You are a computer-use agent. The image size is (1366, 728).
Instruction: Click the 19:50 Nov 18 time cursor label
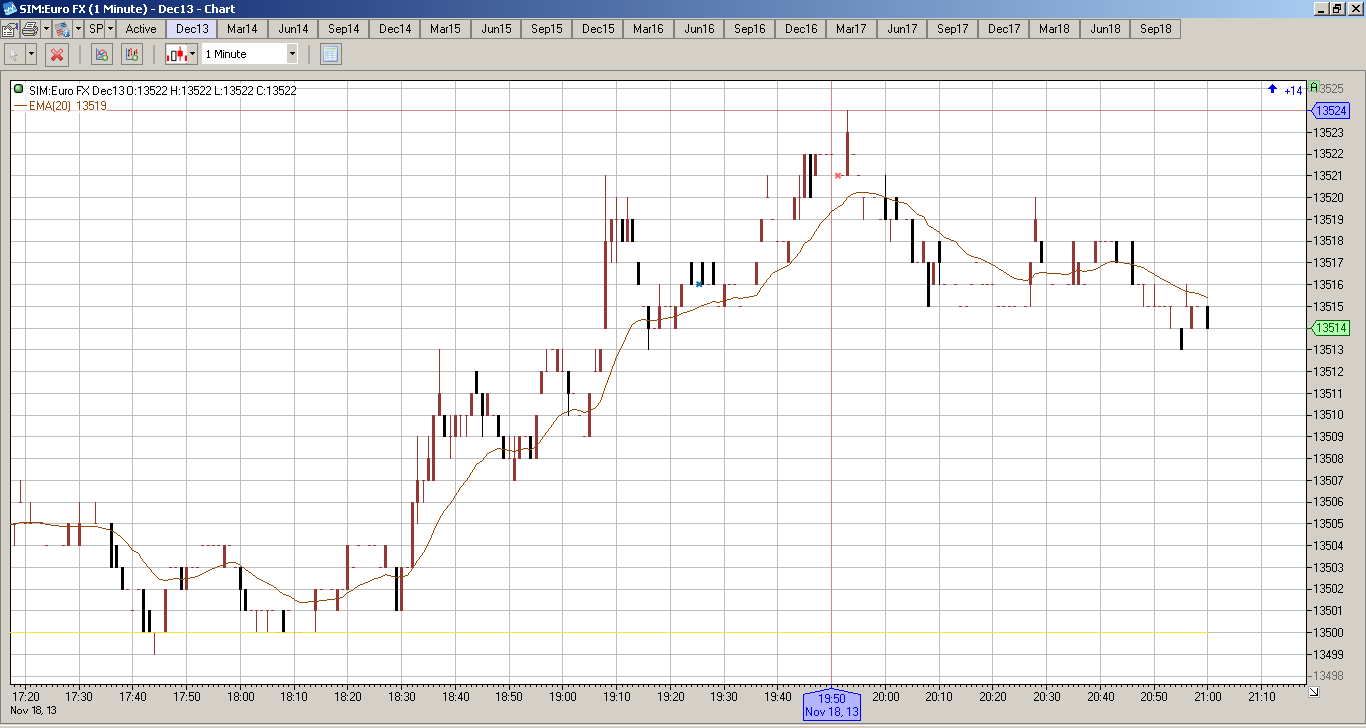tap(832, 705)
